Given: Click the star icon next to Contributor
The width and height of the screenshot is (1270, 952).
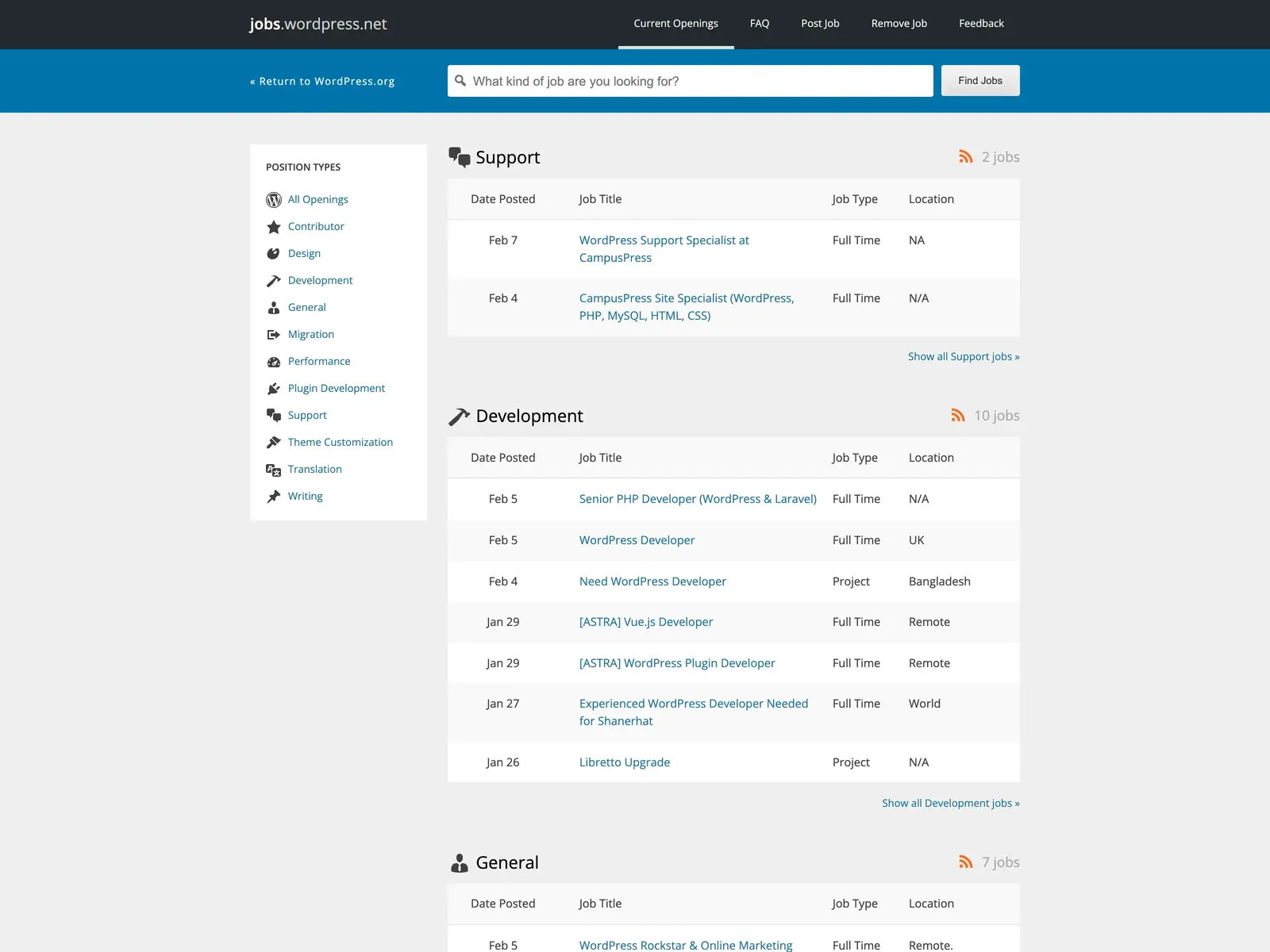Looking at the screenshot, I should pyautogui.click(x=274, y=227).
